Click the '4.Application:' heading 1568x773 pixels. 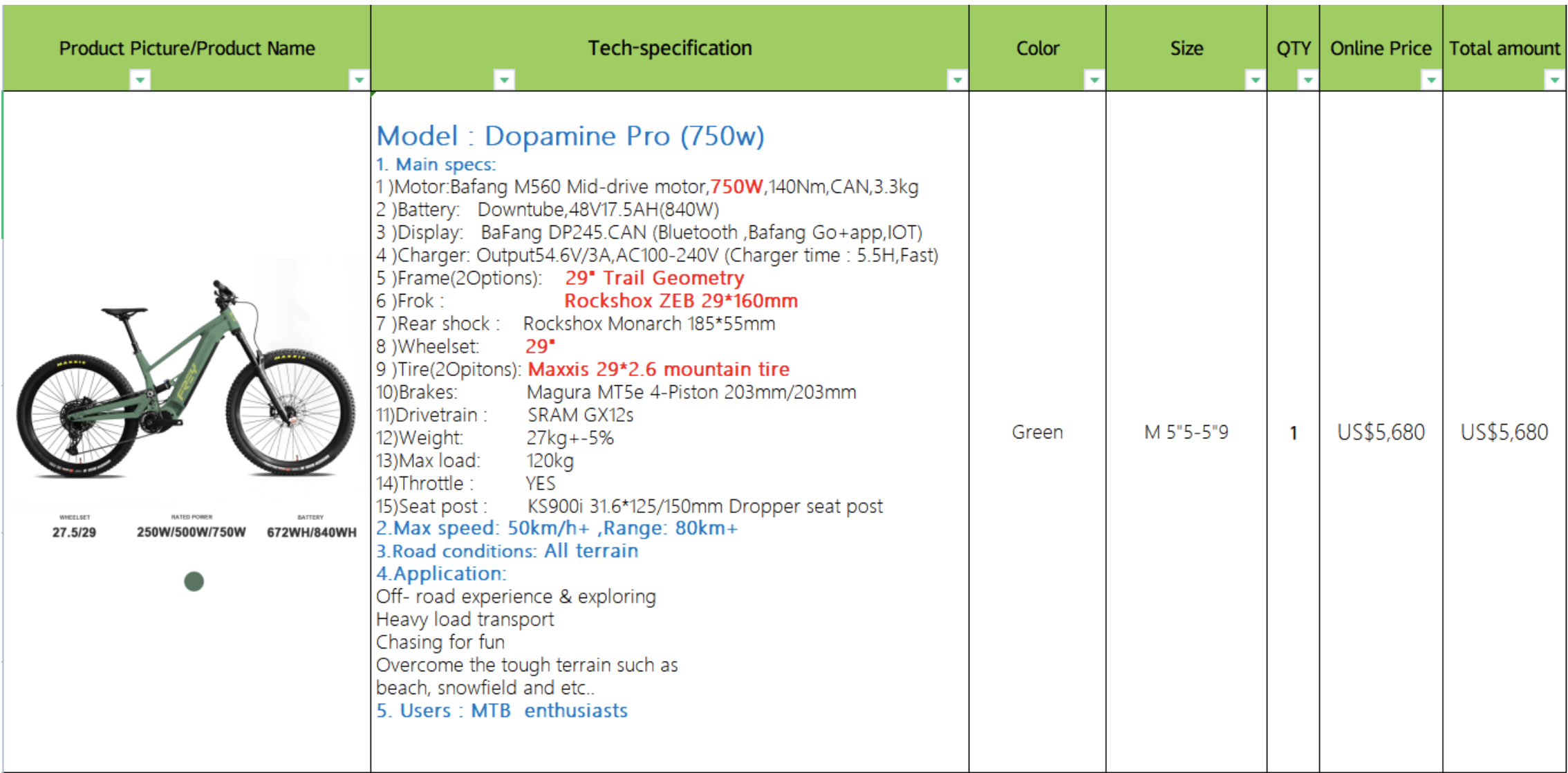441,574
